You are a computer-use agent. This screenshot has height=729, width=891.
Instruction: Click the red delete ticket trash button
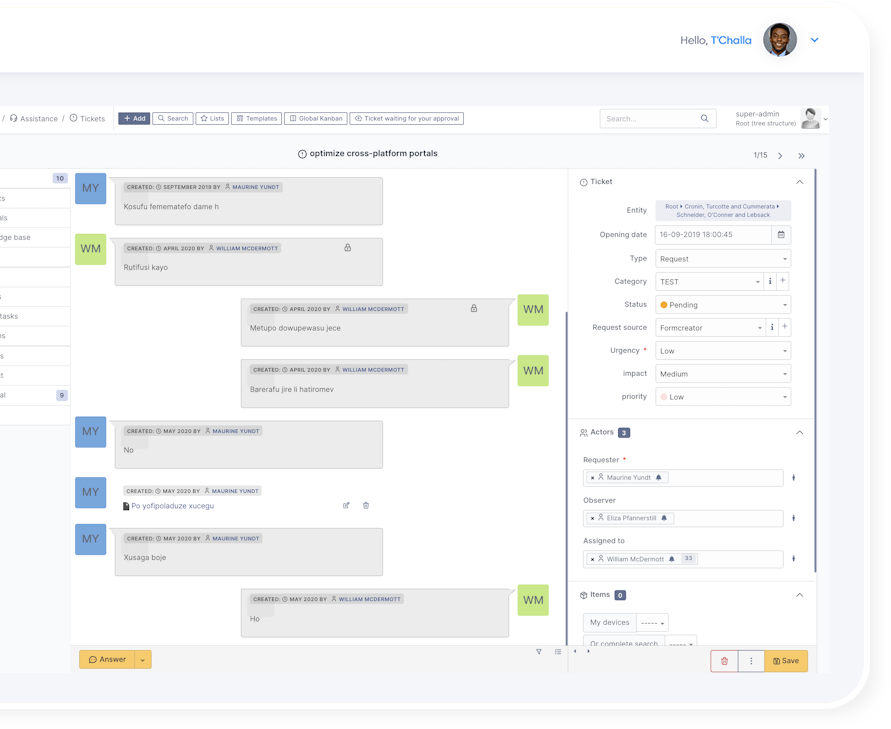coord(725,661)
